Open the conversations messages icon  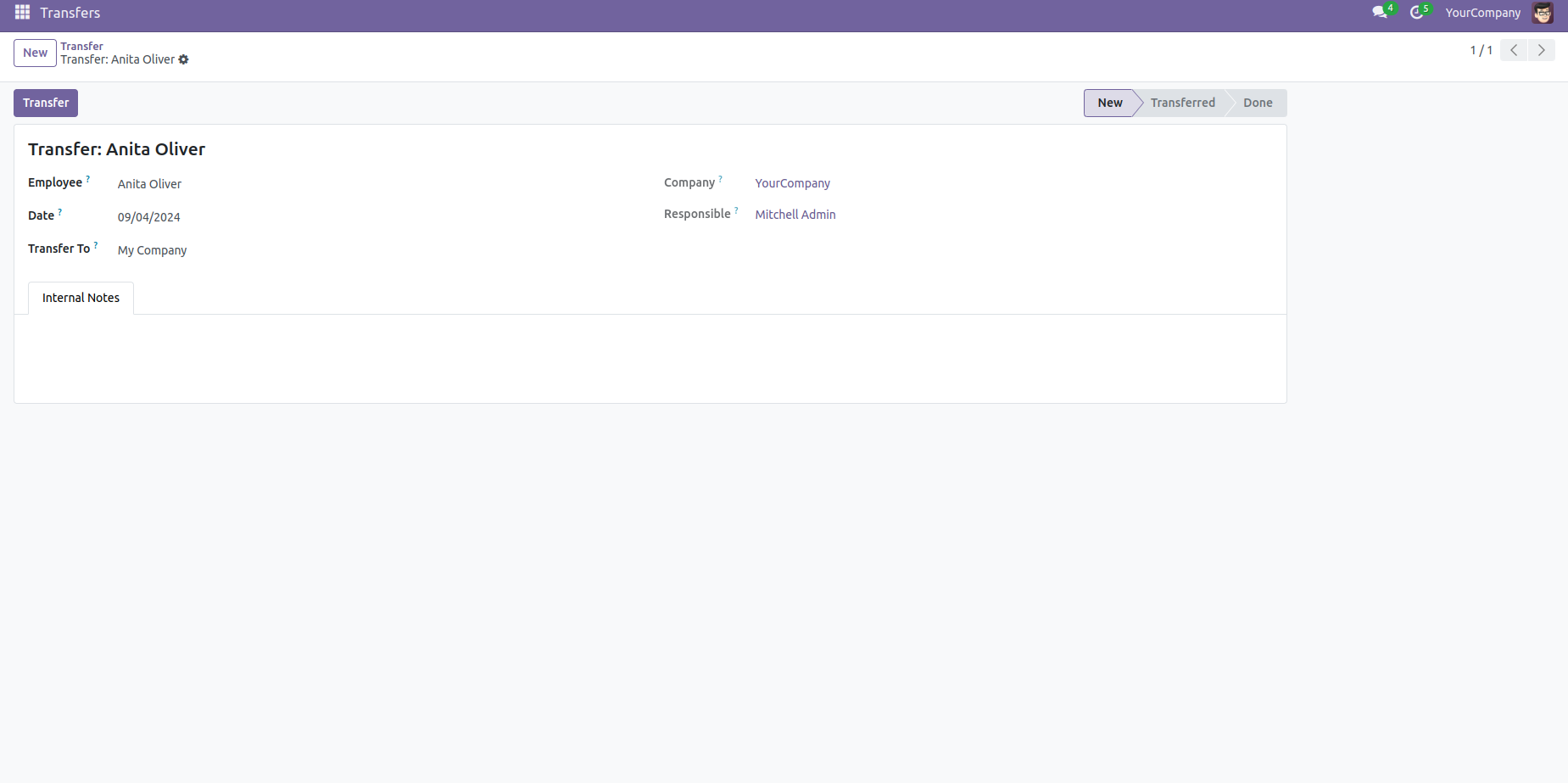(1380, 13)
